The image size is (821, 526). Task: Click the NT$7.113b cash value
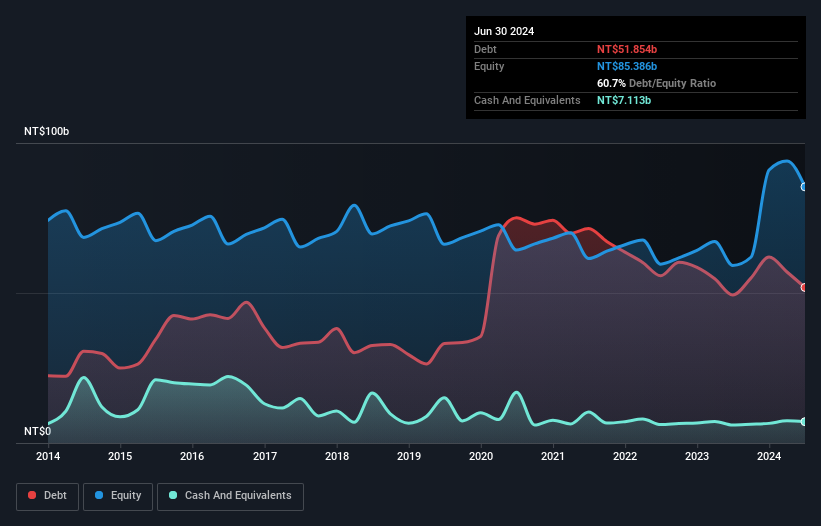tap(624, 100)
